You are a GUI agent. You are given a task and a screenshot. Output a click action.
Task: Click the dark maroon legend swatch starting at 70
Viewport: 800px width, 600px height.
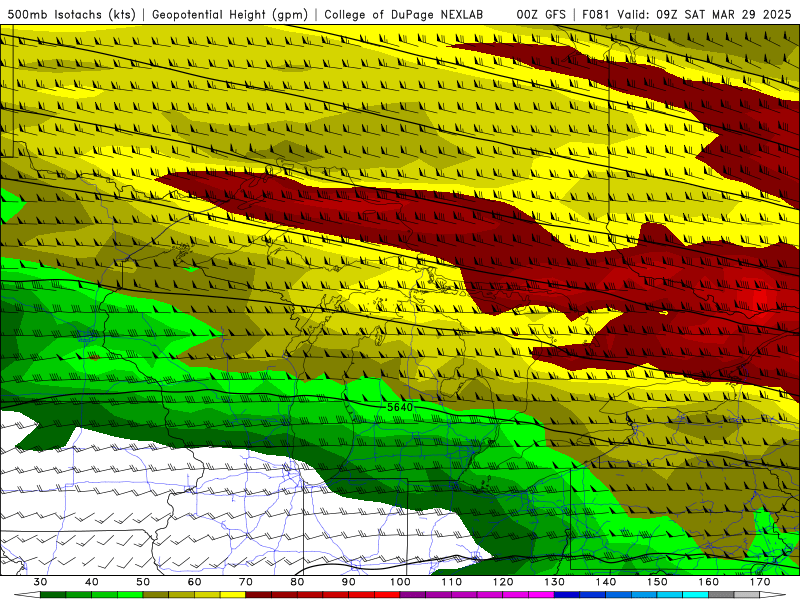click(x=259, y=595)
